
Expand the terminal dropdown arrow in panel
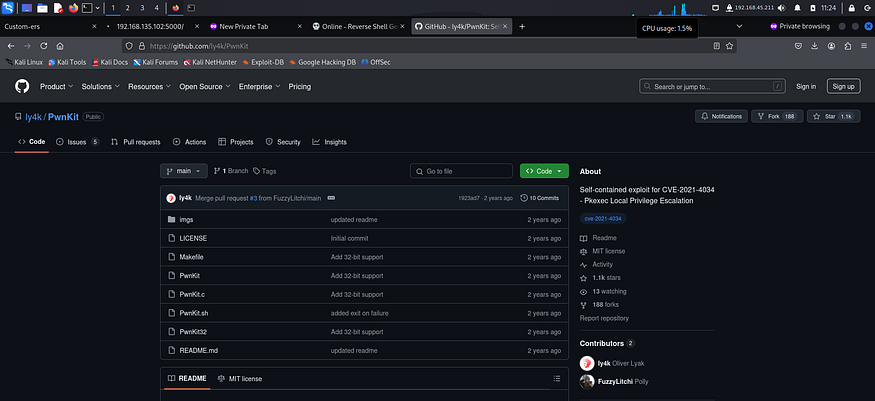click(98, 8)
